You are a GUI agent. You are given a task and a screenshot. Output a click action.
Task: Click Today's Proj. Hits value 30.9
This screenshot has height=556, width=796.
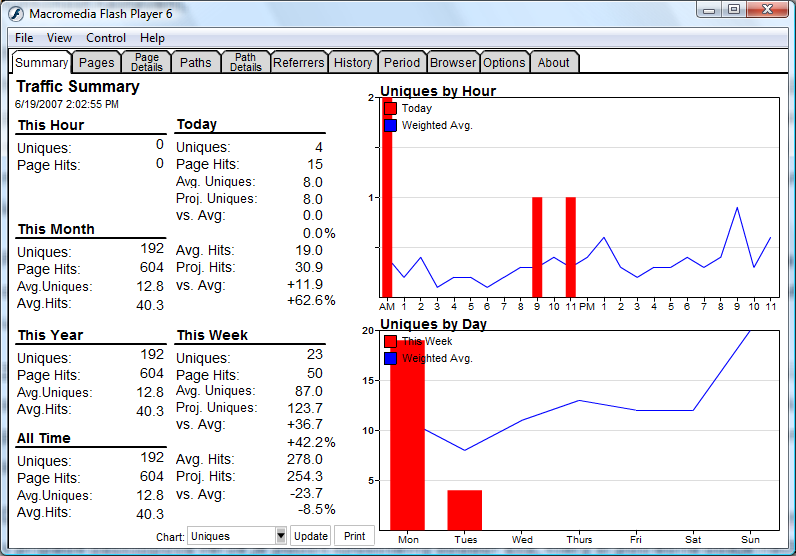[309, 267]
